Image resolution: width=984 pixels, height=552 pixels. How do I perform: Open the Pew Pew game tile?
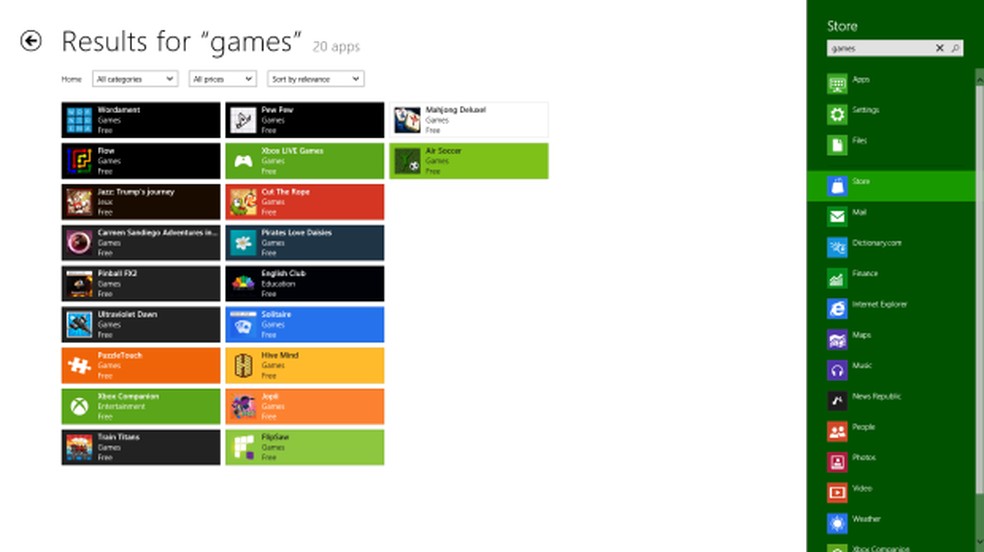305,120
